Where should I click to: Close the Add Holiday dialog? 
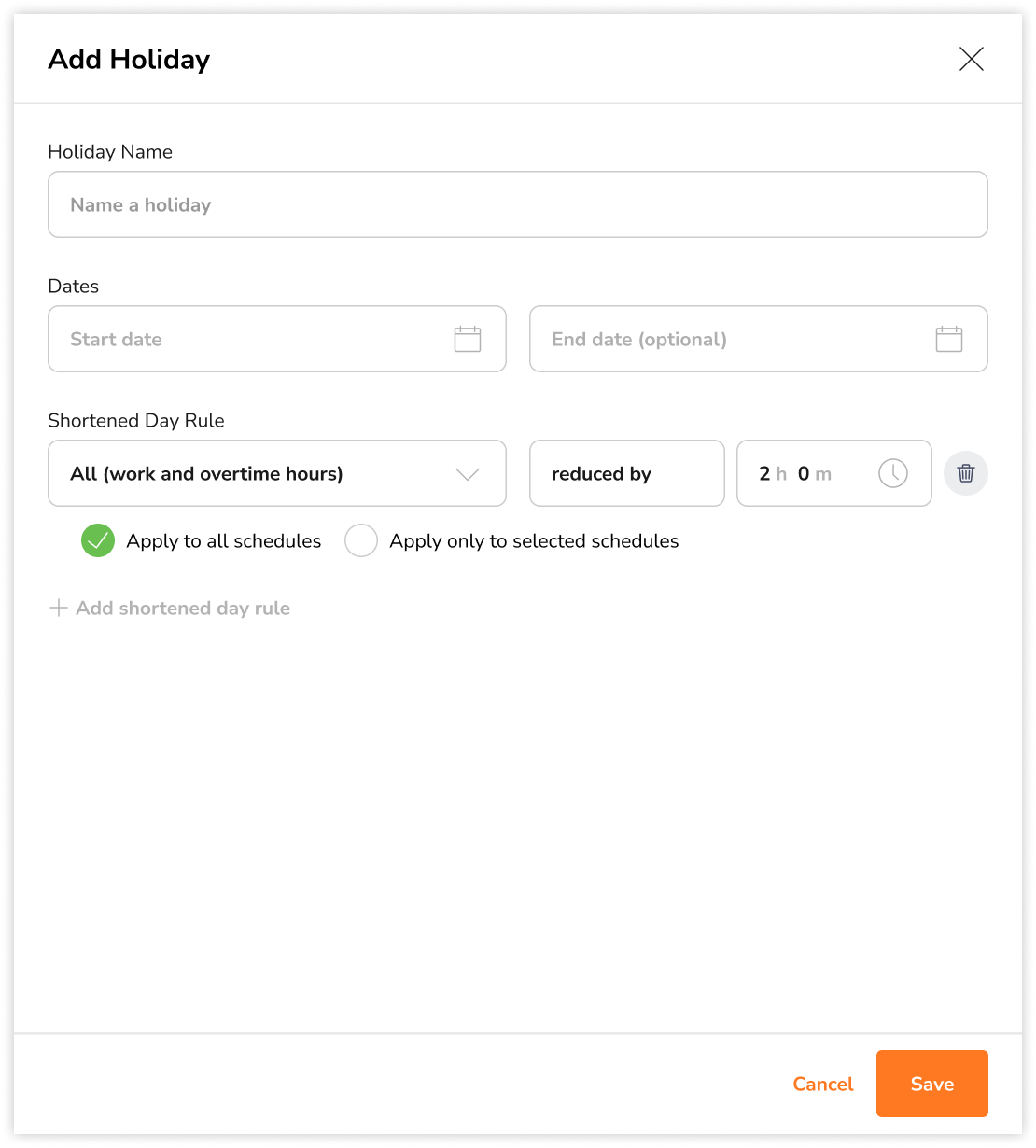click(972, 59)
